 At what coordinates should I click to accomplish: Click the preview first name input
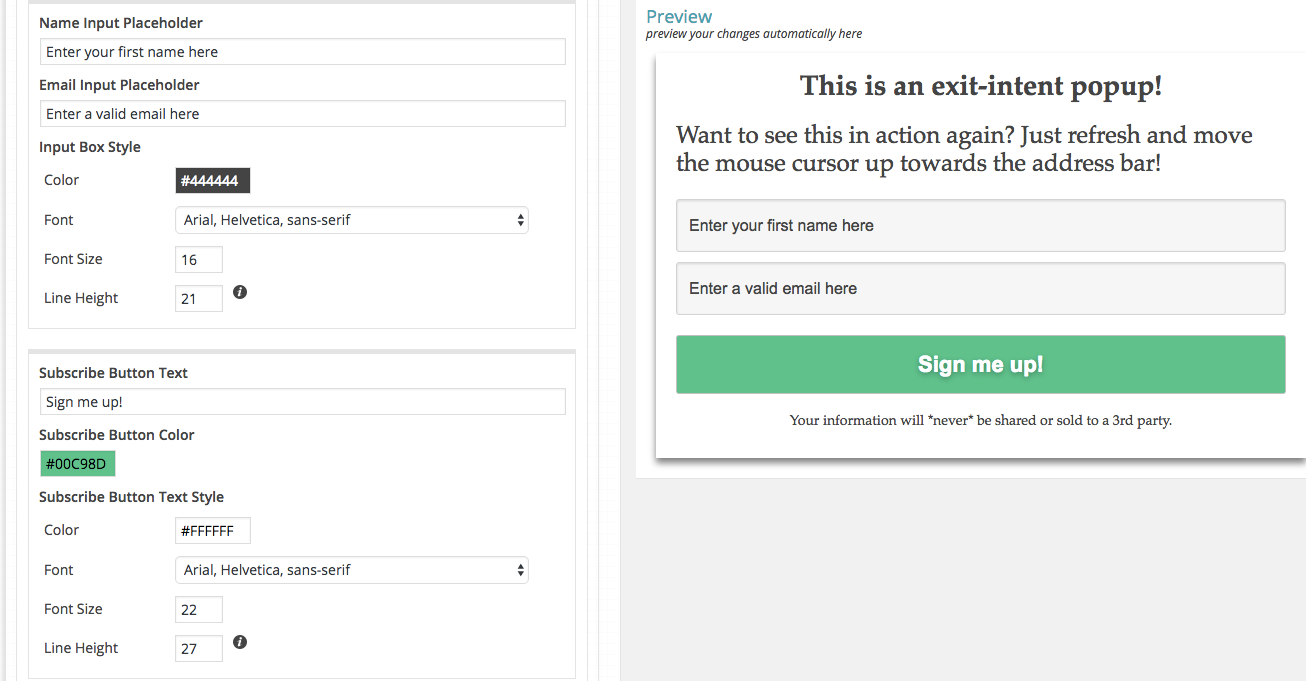click(980, 226)
